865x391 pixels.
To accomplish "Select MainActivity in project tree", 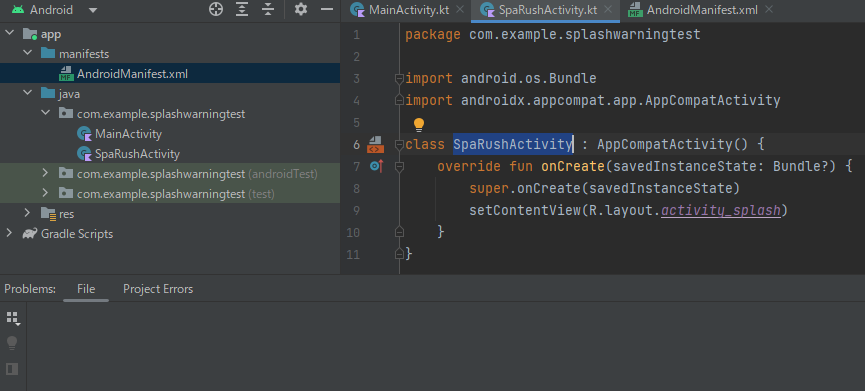I will [x=170, y=133].
